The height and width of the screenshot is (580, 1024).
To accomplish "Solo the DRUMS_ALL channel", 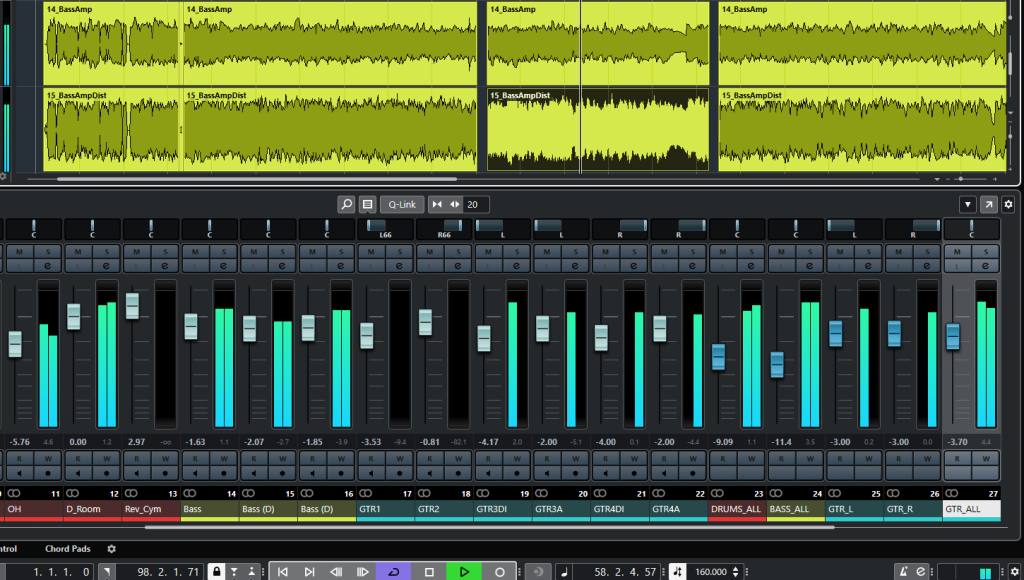I will pyautogui.click(x=750, y=252).
